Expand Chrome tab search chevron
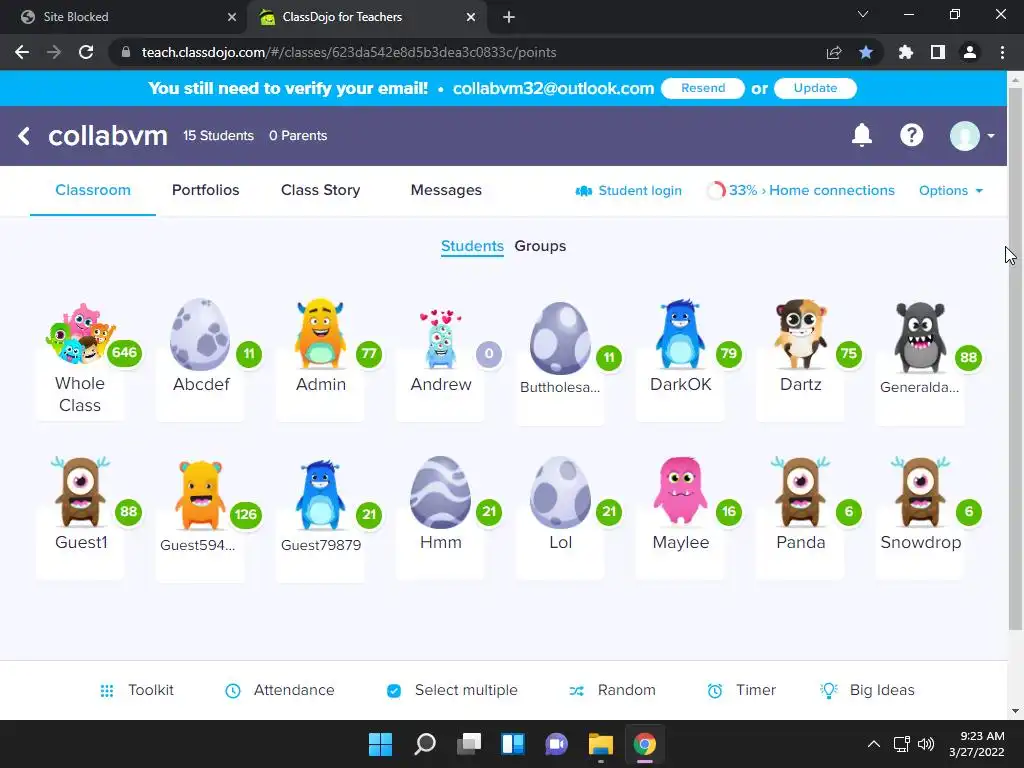 click(x=863, y=14)
